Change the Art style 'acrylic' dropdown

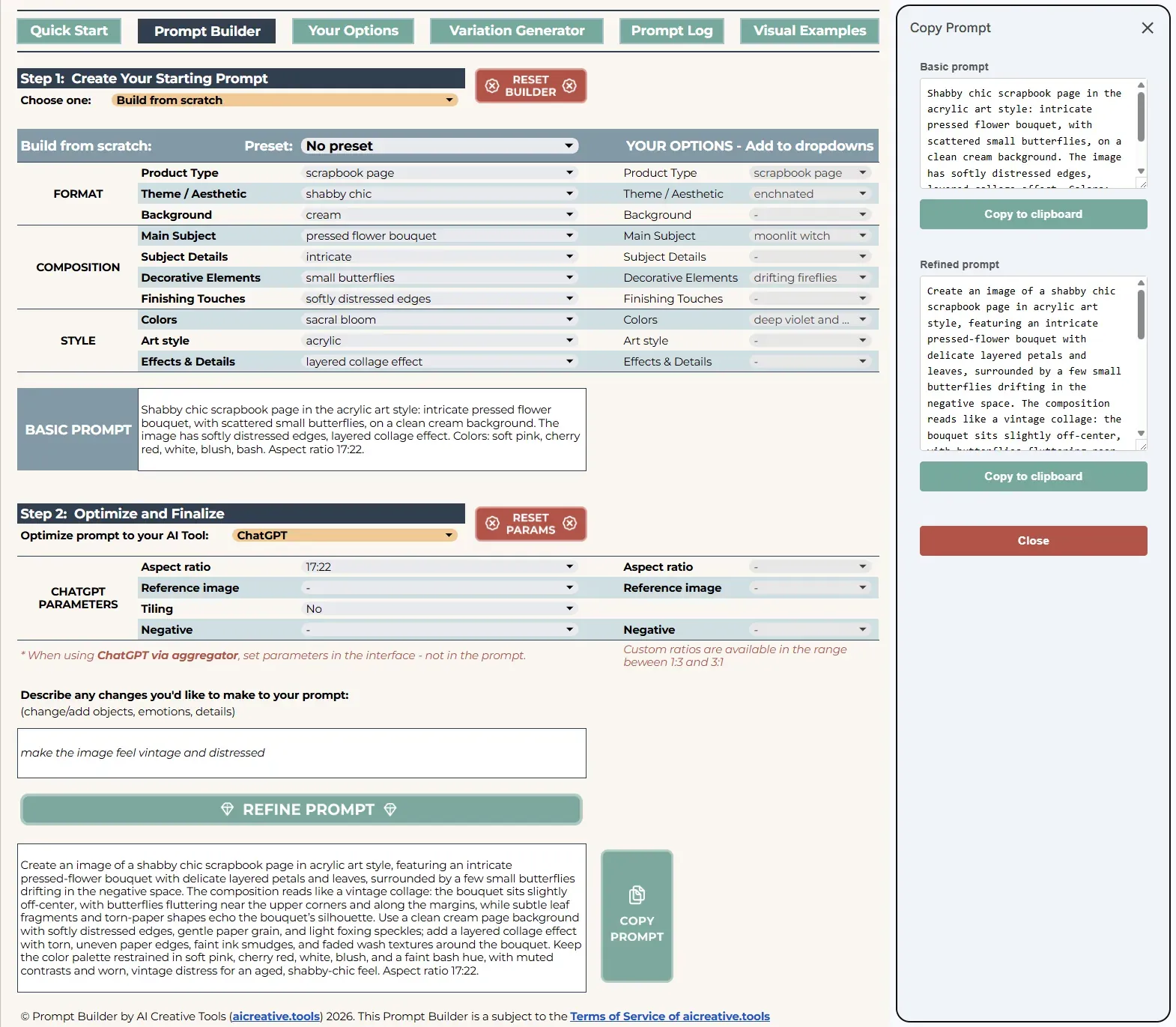coord(440,341)
